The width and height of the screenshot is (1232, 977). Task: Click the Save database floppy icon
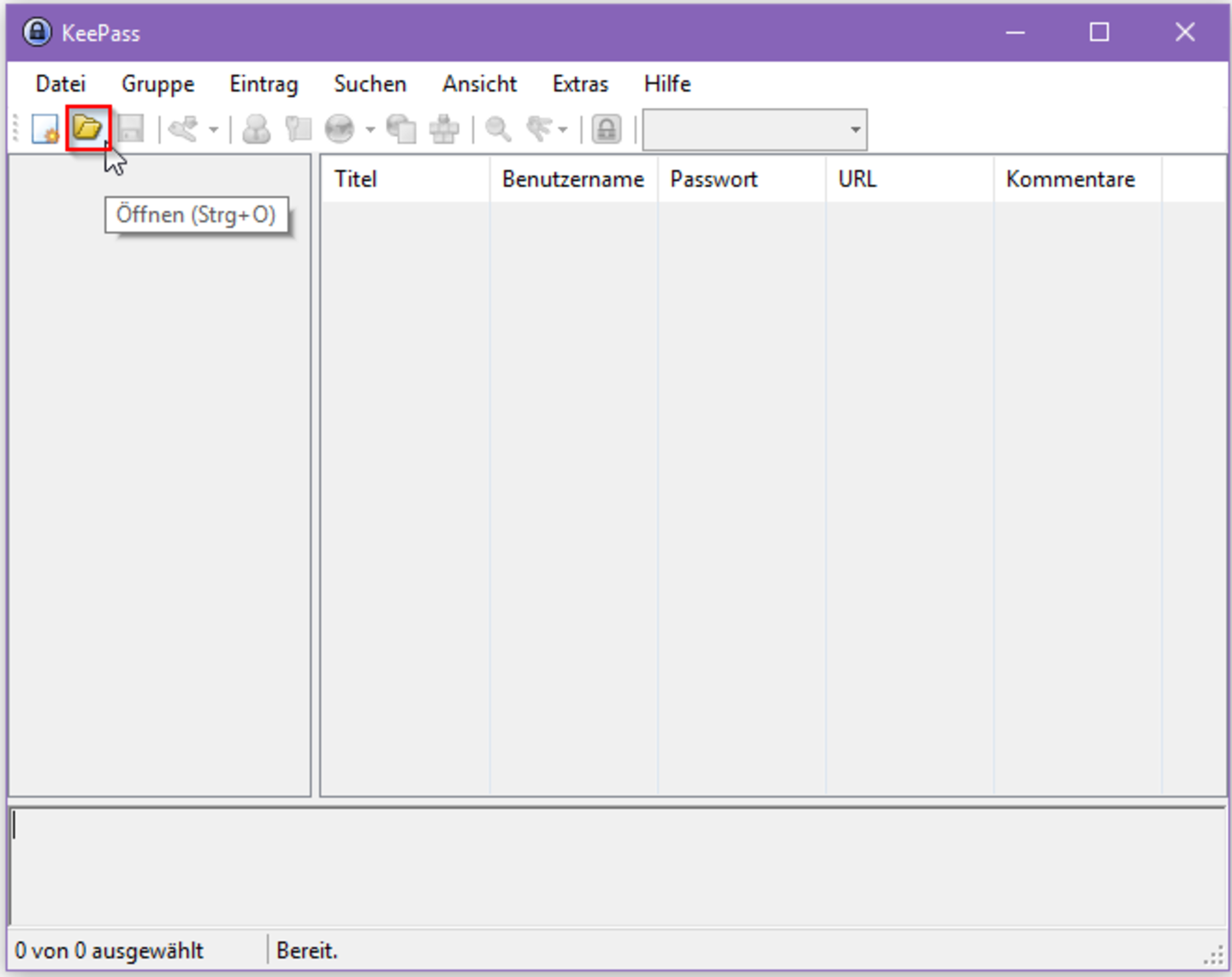pos(130,129)
